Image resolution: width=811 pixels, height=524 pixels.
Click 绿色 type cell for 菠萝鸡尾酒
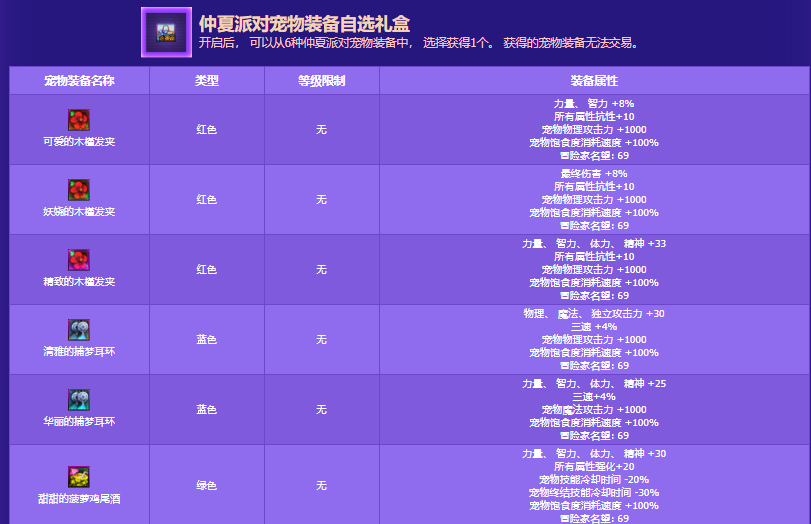(x=206, y=486)
